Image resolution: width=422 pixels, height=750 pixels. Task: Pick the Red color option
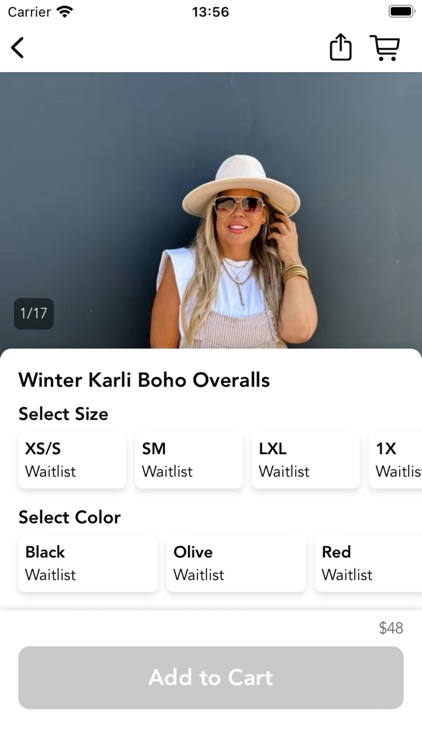point(368,563)
